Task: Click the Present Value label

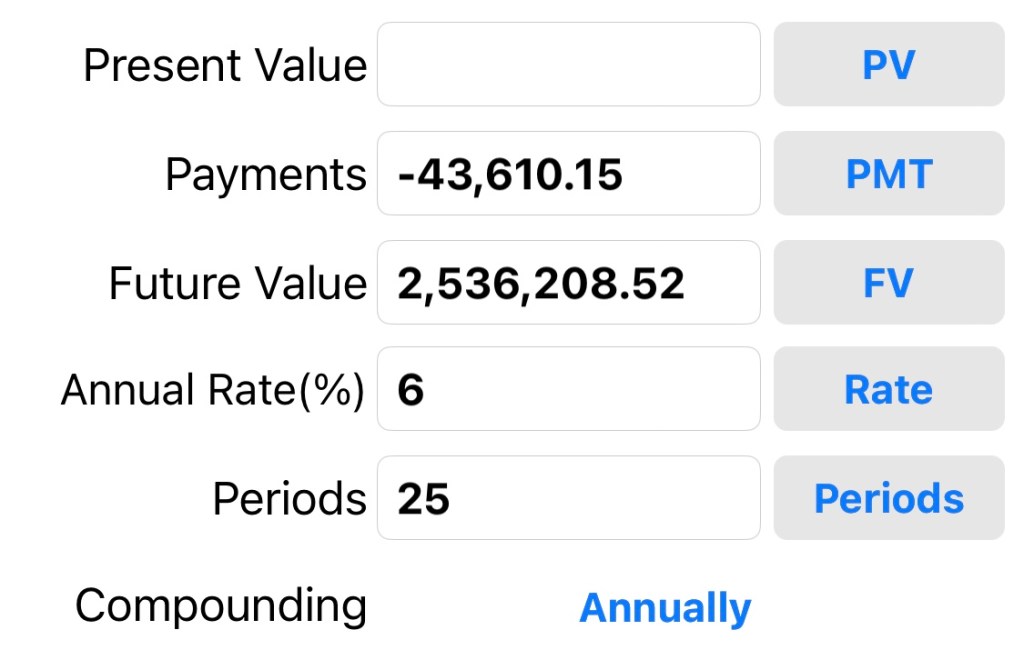Action: [x=225, y=66]
